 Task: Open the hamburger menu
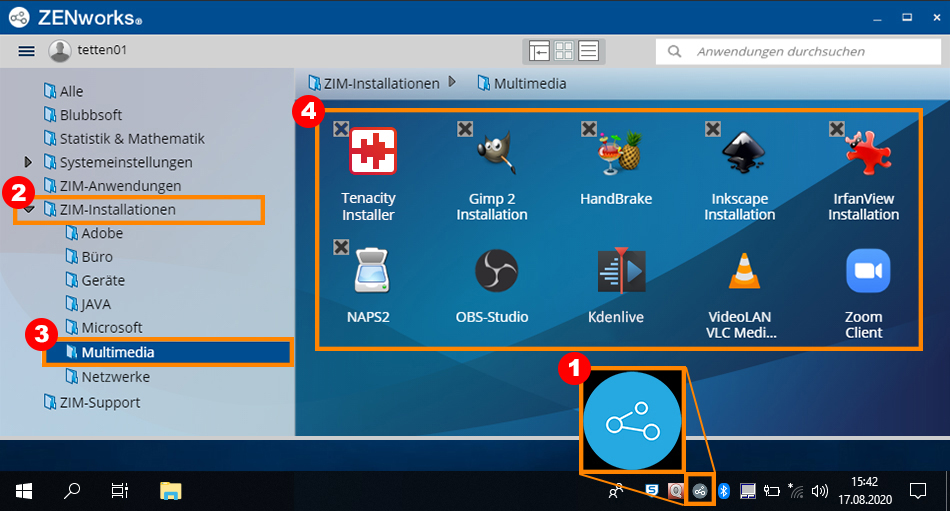27,51
